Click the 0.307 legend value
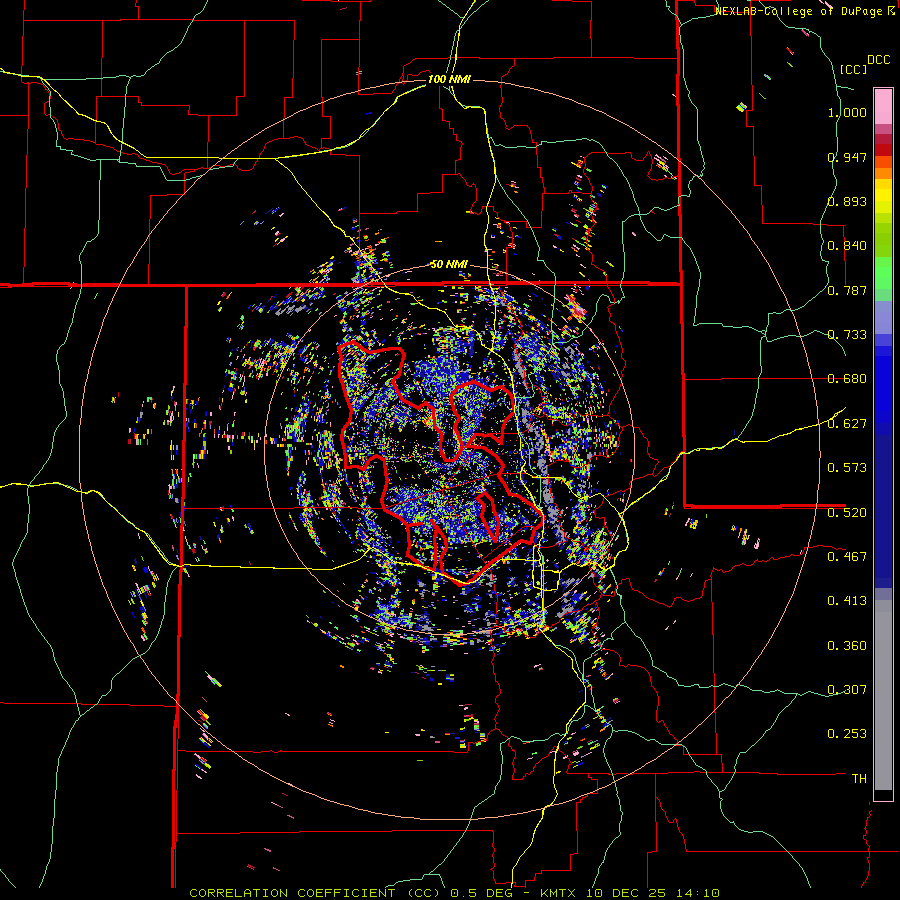Image resolution: width=900 pixels, height=900 pixels. tap(847, 690)
